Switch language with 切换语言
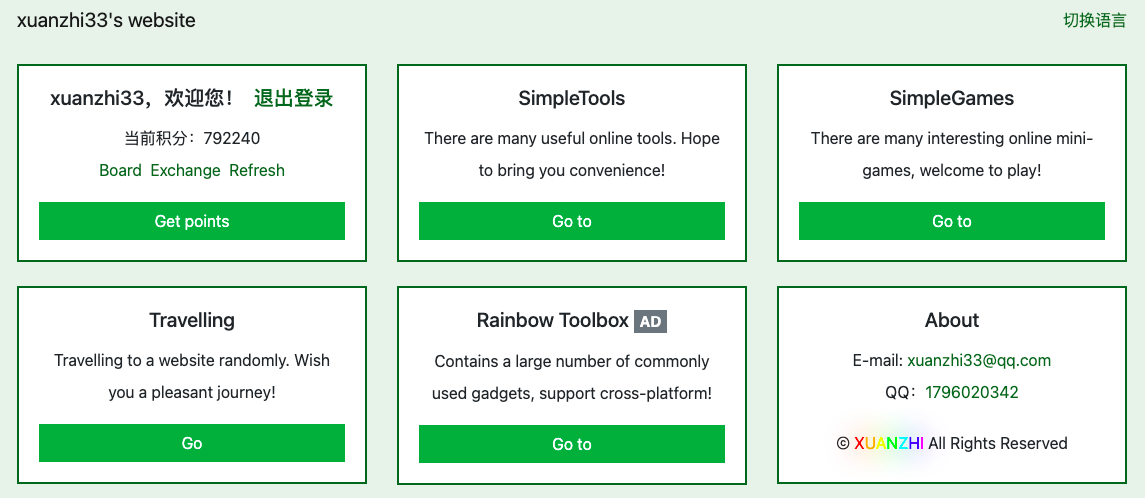The width and height of the screenshot is (1145, 498). pyautogui.click(x=1095, y=20)
